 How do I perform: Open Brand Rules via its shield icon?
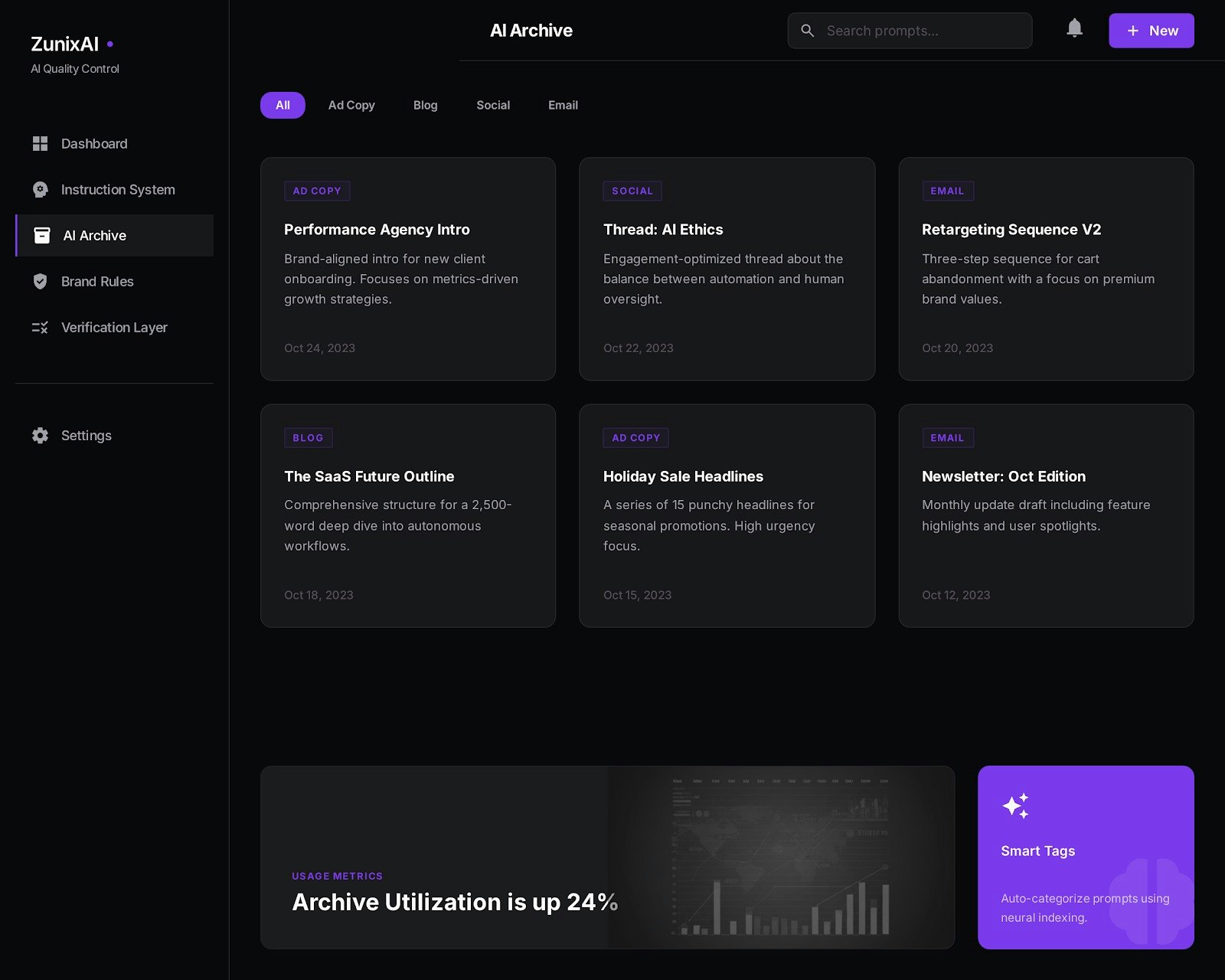(x=41, y=281)
